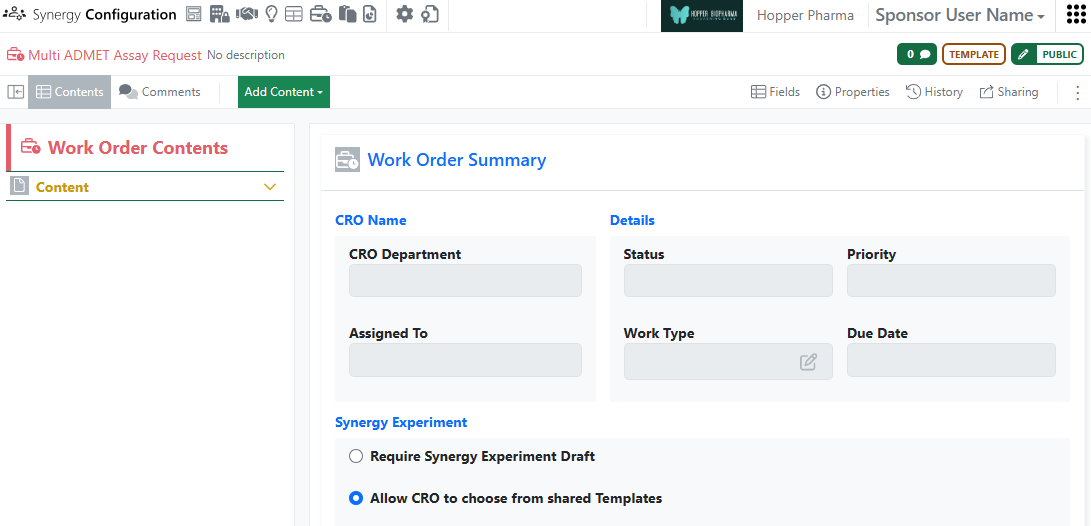Click the certificate badge icon in toolbar
1091x526 pixels.
click(430, 15)
